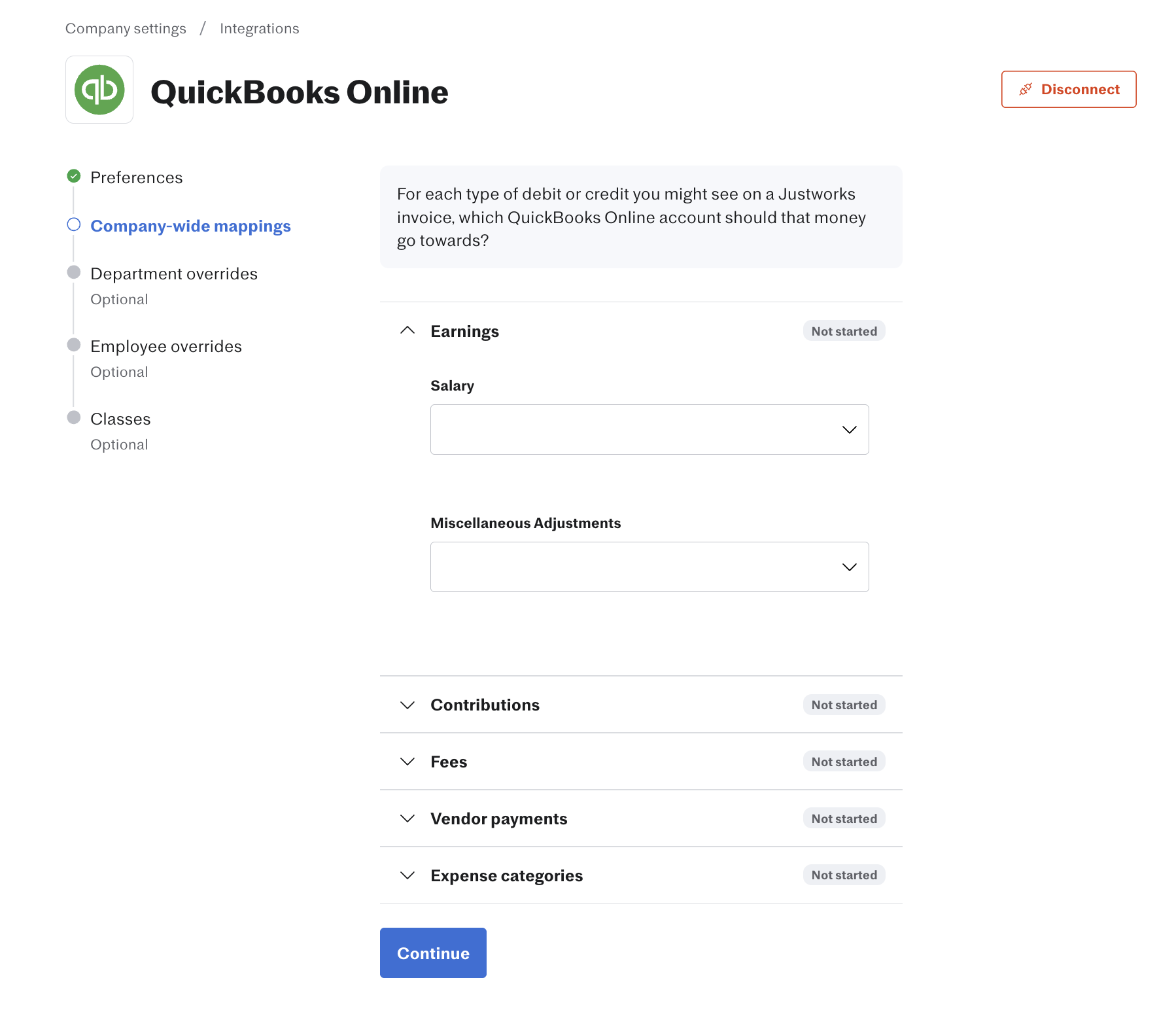The width and height of the screenshot is (1176, 1018).
Task: Click the Continue button
Action: click(433, 953)
